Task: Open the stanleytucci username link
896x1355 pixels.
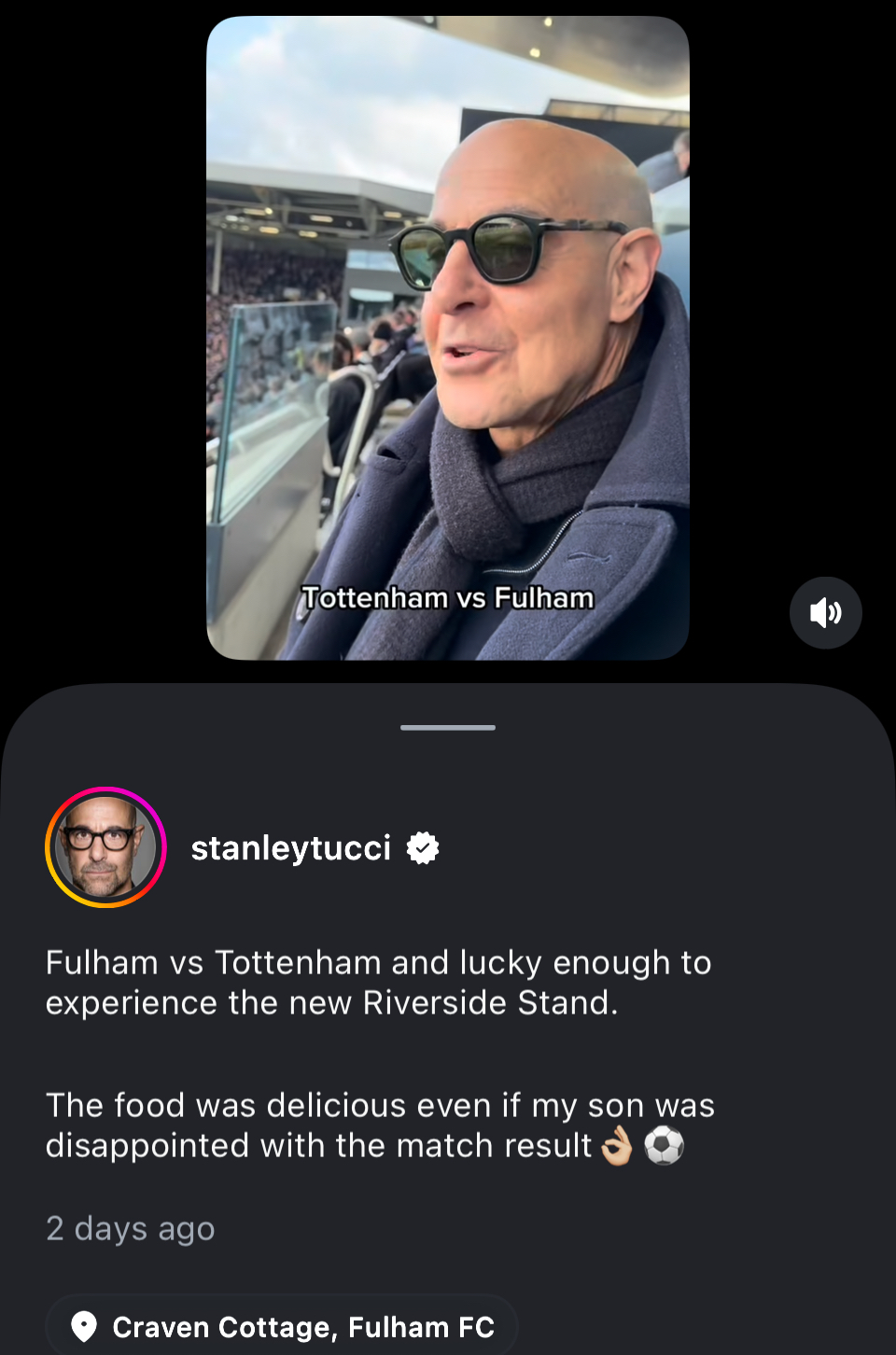Action: [290, 847]
